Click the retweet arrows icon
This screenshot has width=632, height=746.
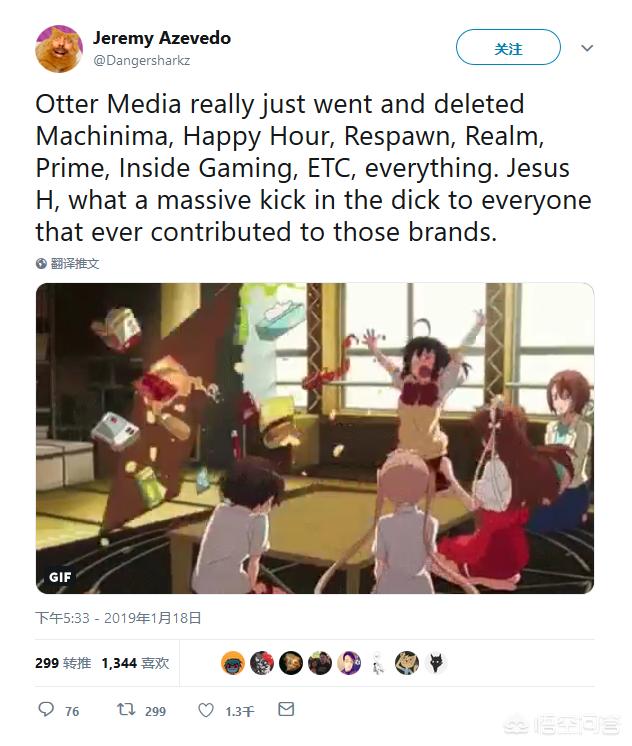(127, 710)
